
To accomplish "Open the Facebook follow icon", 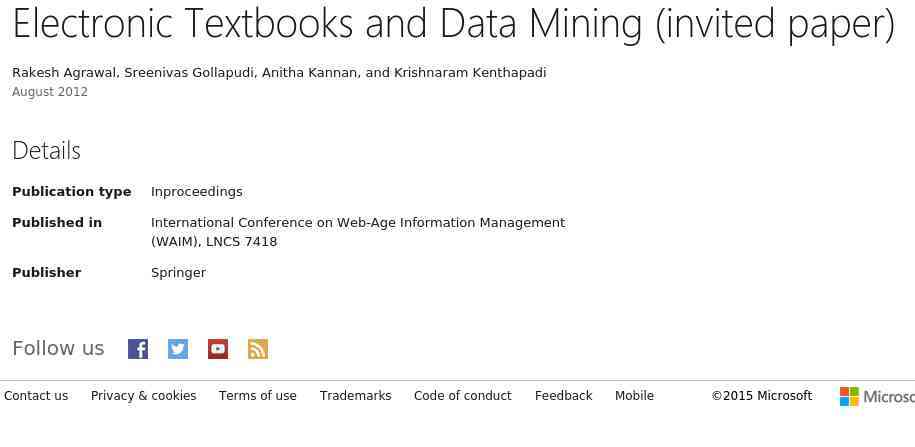I will 138,349.
